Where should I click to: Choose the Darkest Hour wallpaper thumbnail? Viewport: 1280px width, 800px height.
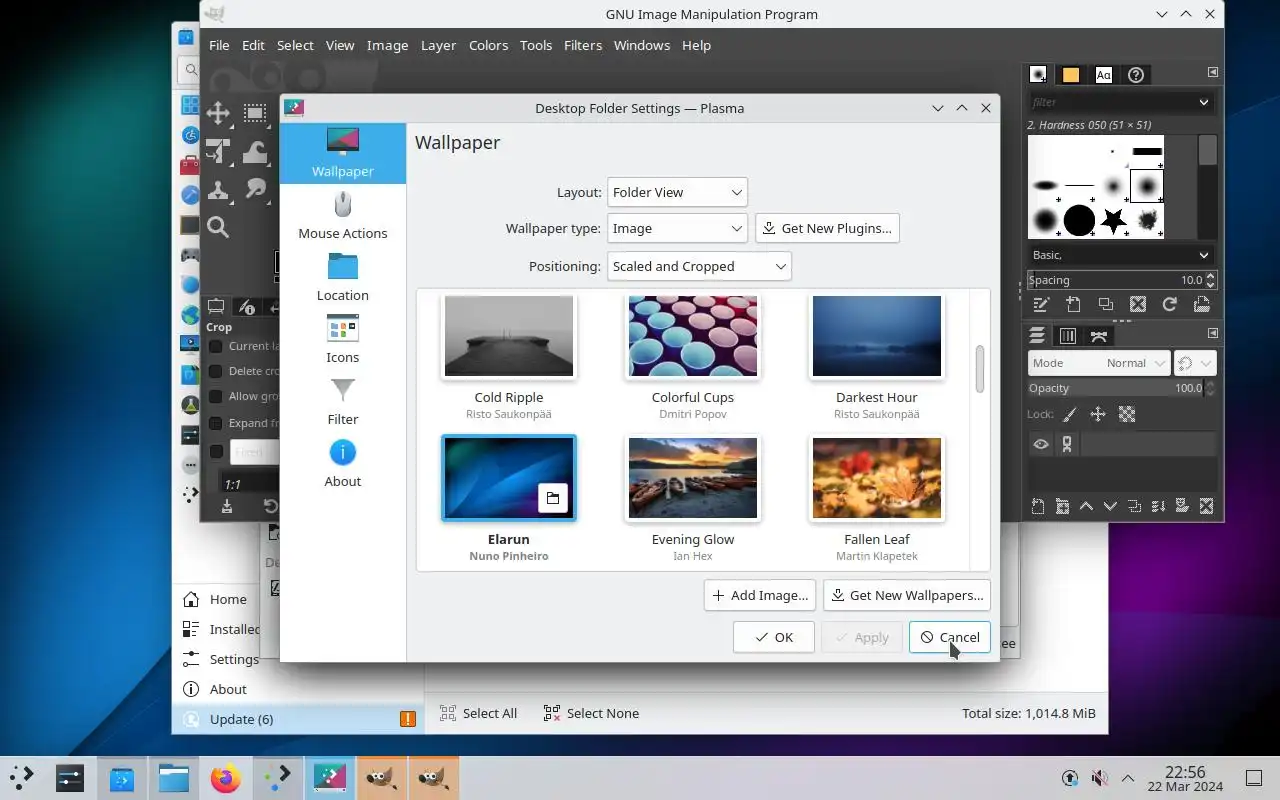877,336
